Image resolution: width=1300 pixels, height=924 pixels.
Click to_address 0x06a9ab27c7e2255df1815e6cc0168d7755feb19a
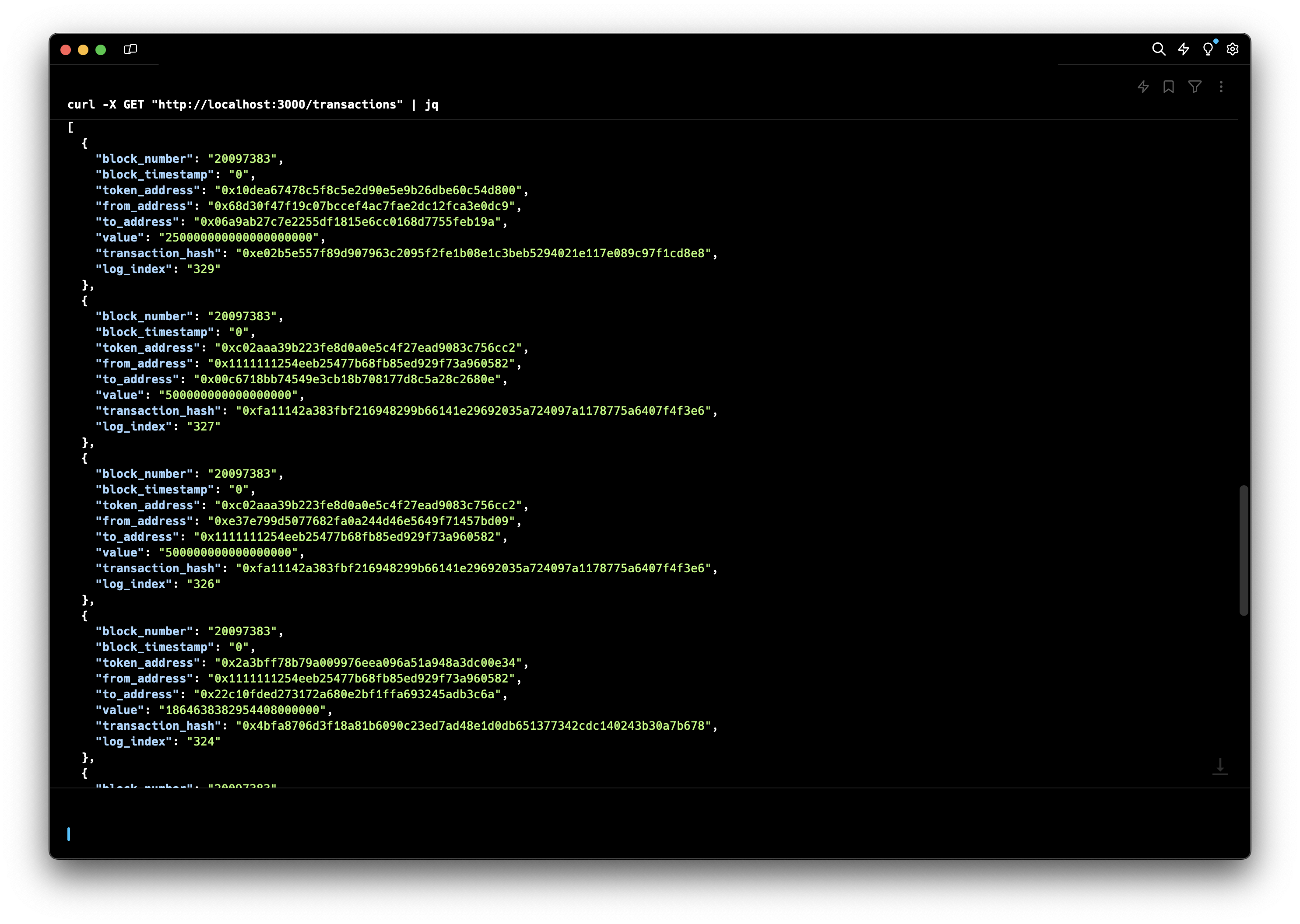click(x=347, y=222)
